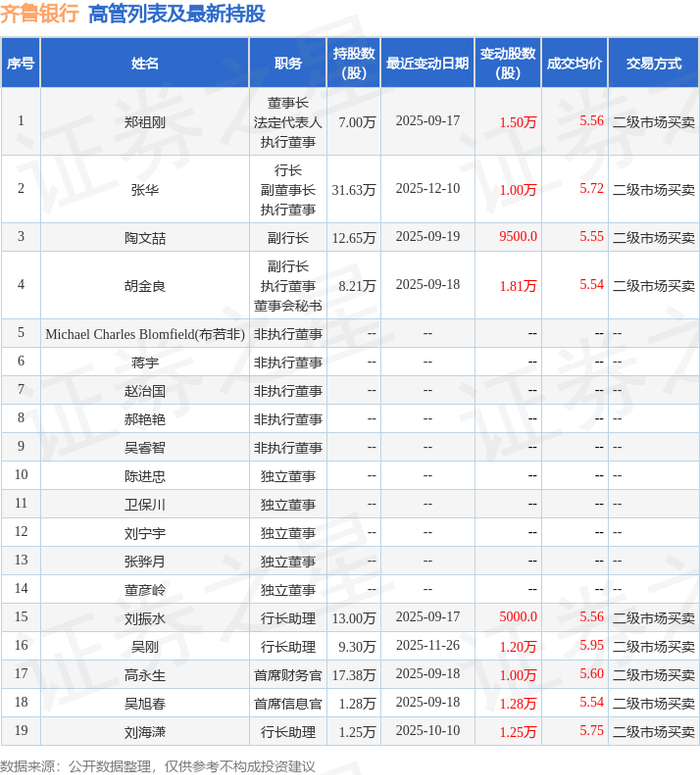
Task: Select the name 郑祖刚
Action: (x=144, y=122)
